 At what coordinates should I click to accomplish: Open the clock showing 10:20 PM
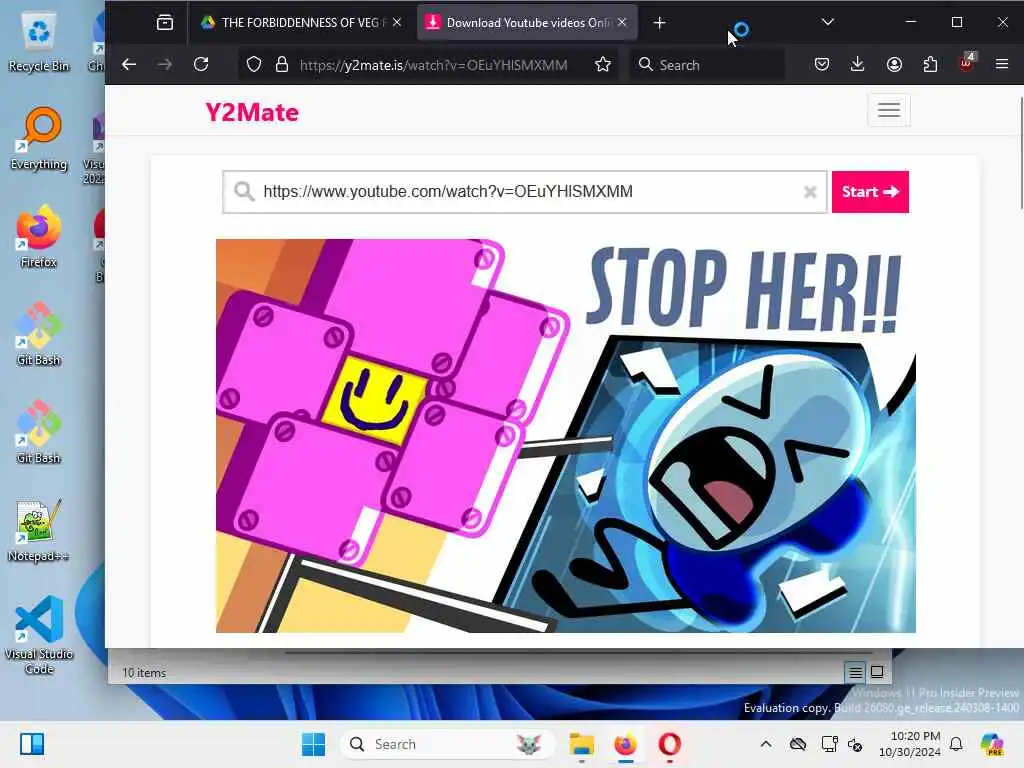pyautogui.click(x=910, y=744)
